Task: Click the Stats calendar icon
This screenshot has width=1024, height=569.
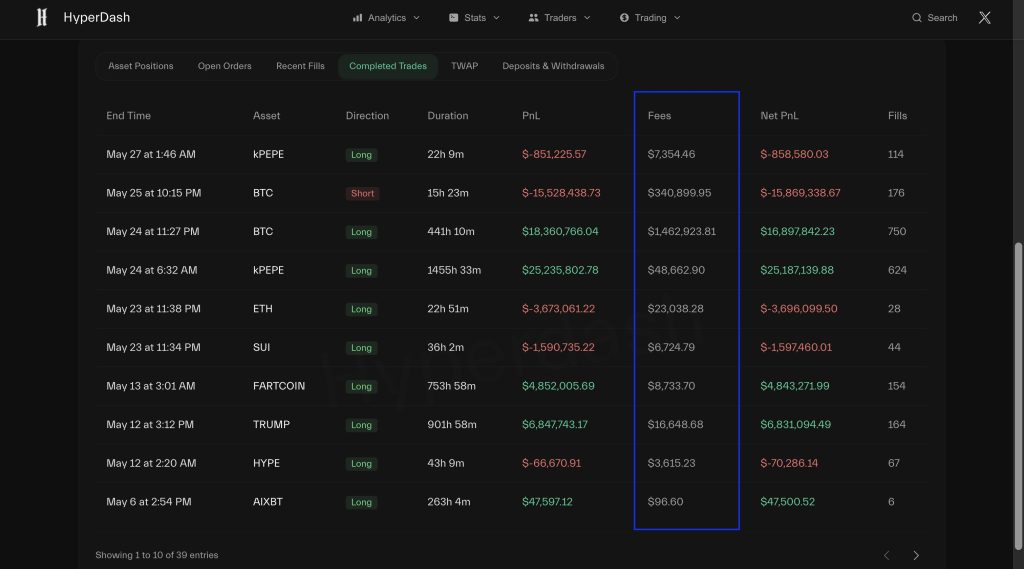Action: [453, 18]
